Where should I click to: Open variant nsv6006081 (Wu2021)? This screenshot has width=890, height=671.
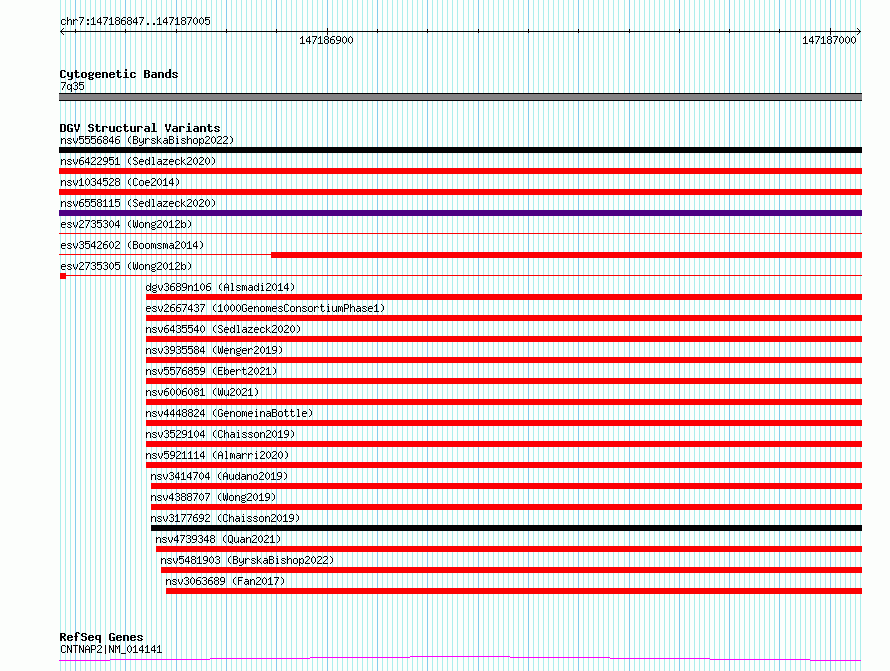[x=202, y=392]
